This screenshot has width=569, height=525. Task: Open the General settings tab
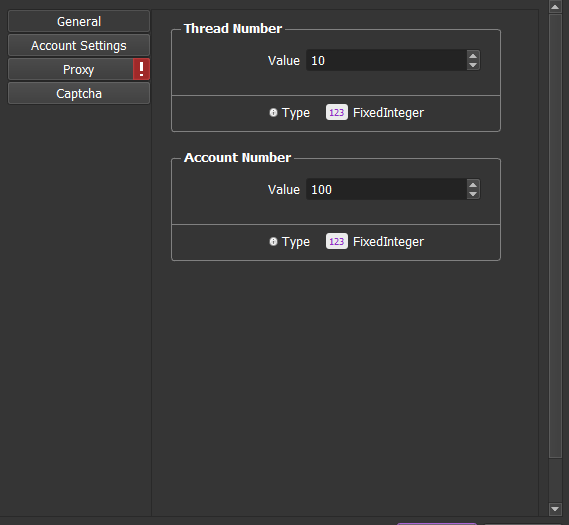pyautogui.click(x=79, y=21)
